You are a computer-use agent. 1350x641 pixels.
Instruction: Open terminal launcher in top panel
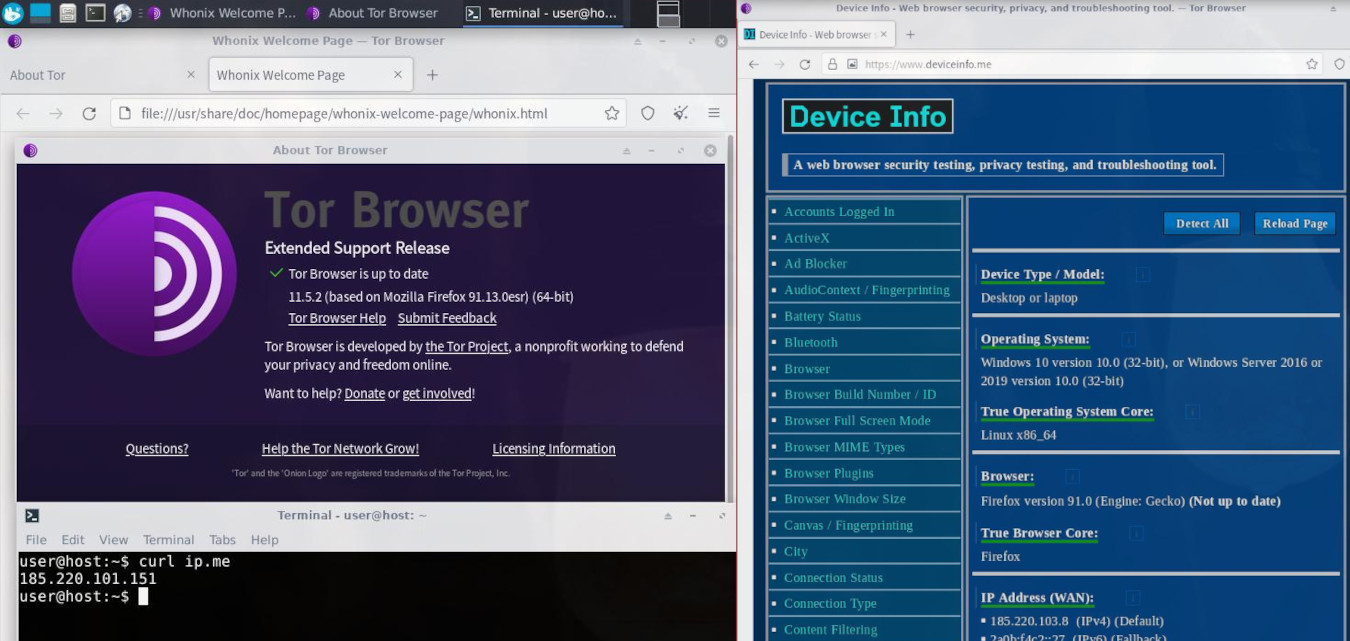[x=95, y=13]
